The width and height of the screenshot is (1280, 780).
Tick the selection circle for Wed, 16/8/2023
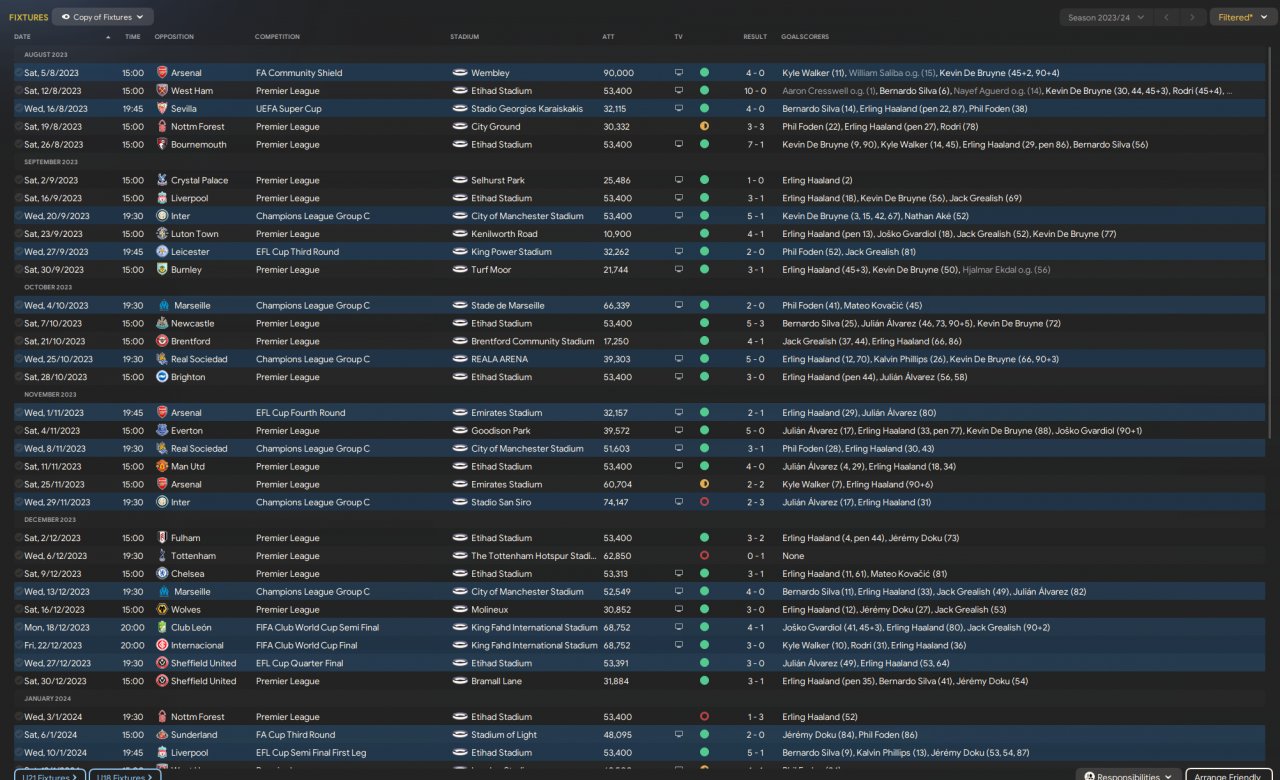pos(18,109)
